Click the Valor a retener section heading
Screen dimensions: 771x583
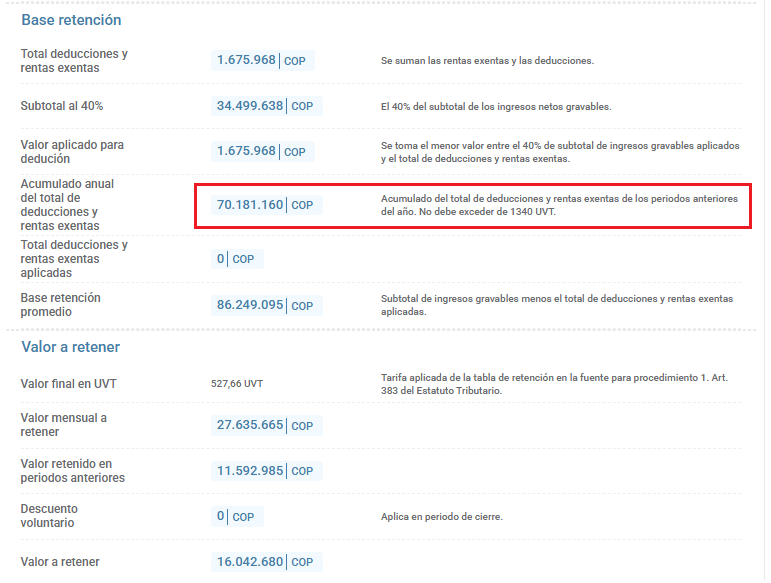coord(71,347)
